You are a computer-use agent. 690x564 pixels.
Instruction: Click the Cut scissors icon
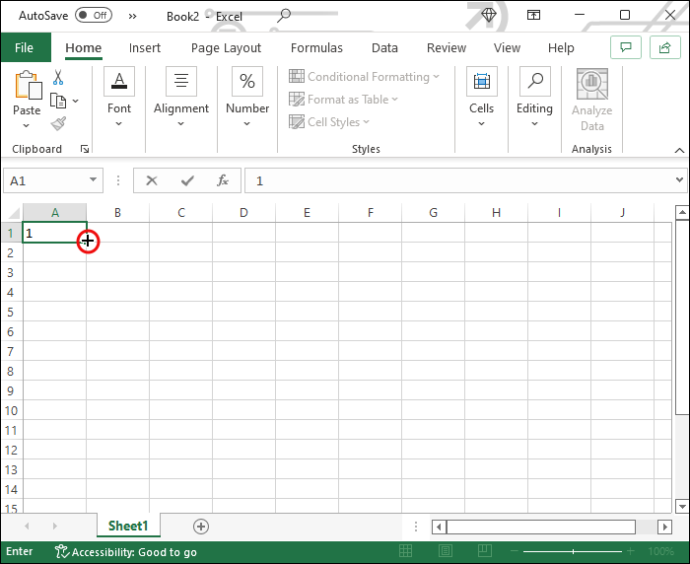(x=58, y=77)
